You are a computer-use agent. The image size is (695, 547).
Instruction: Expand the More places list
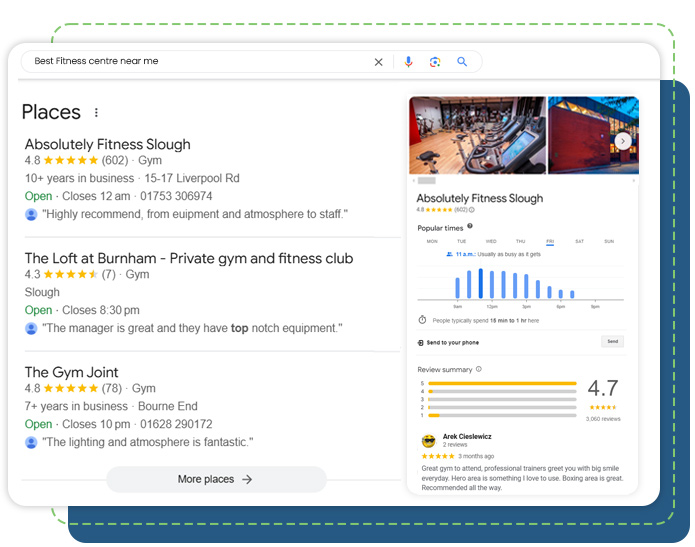215,479
